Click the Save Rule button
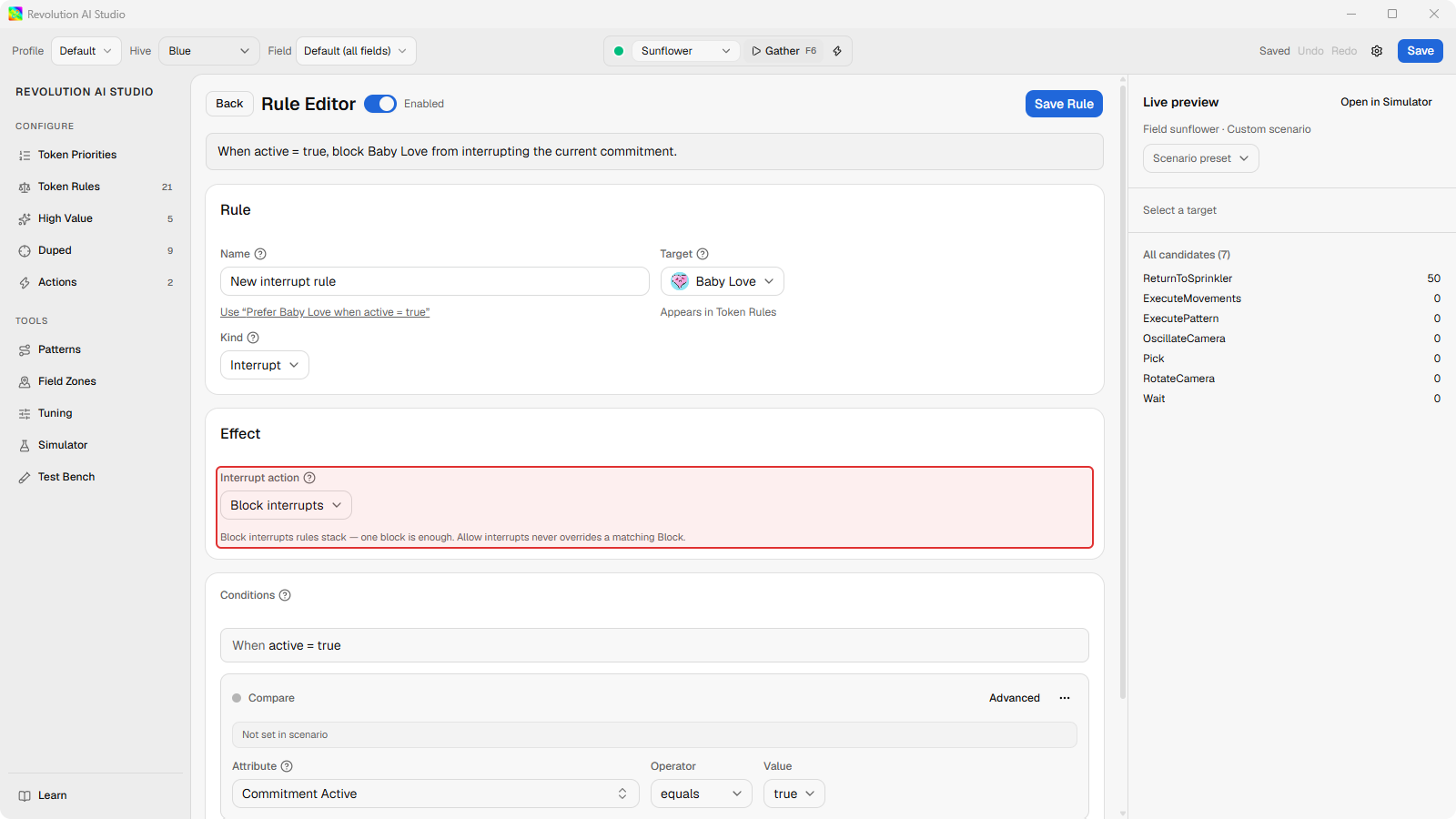Image resolution: width=1456 pixels, height=819 pixels. click(1064, 104)
